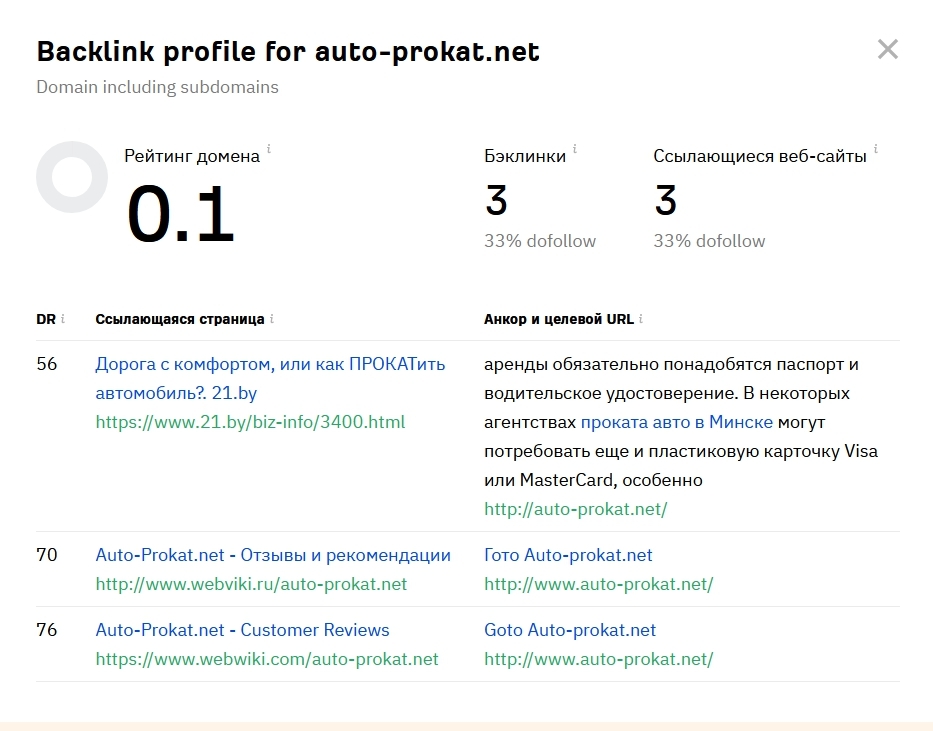Click the Backlinks count of 3
The width and height of the screenshot is (933, 731).
click(496, 200)
